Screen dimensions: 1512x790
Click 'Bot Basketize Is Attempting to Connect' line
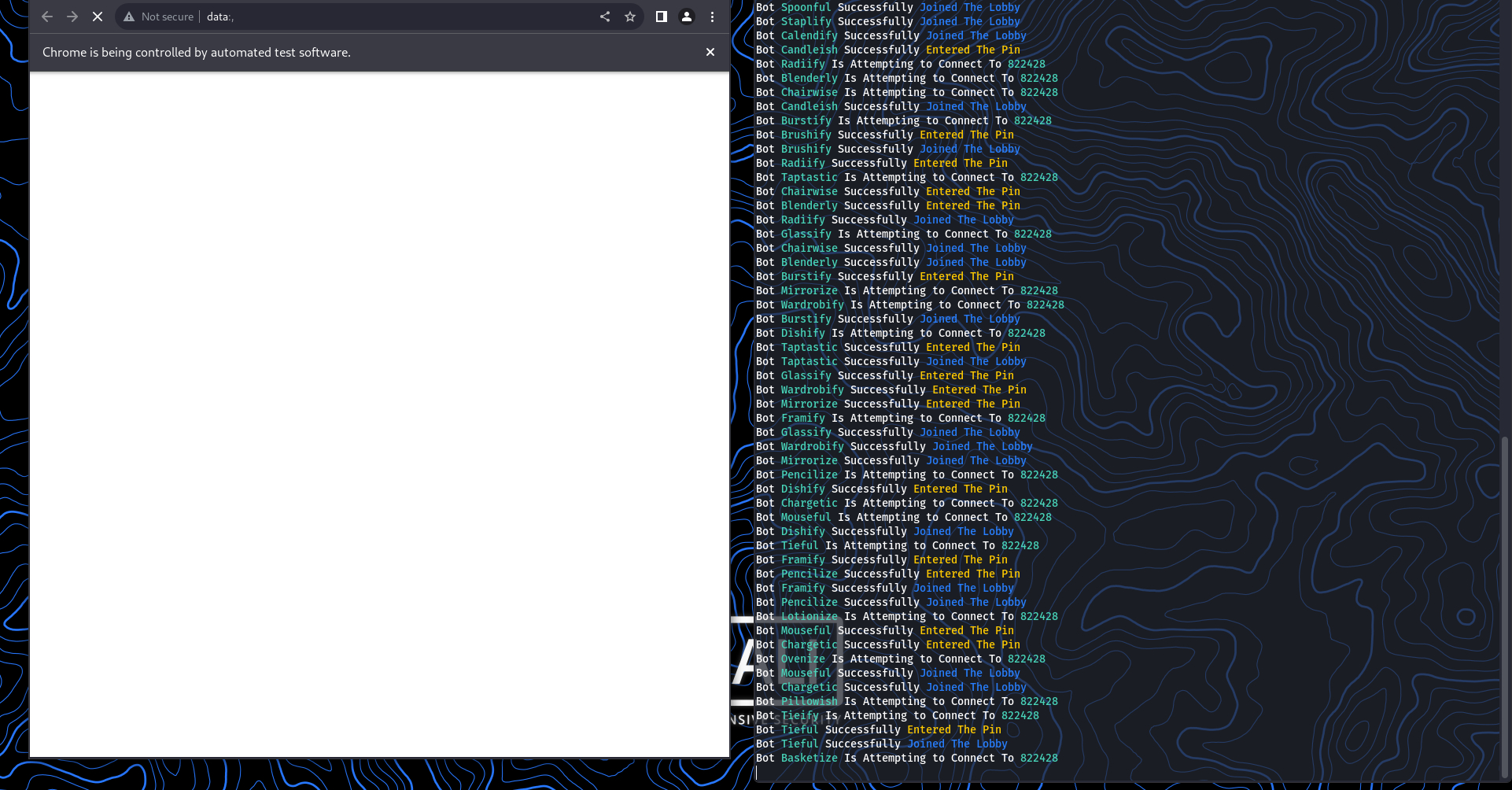coord(907,758)
